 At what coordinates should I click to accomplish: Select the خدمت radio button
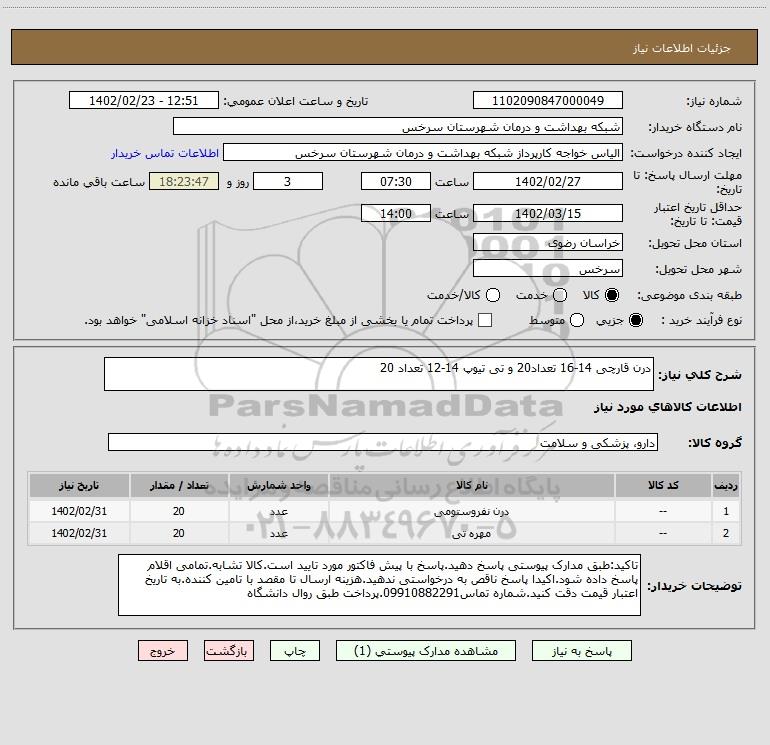pos(560,295)
